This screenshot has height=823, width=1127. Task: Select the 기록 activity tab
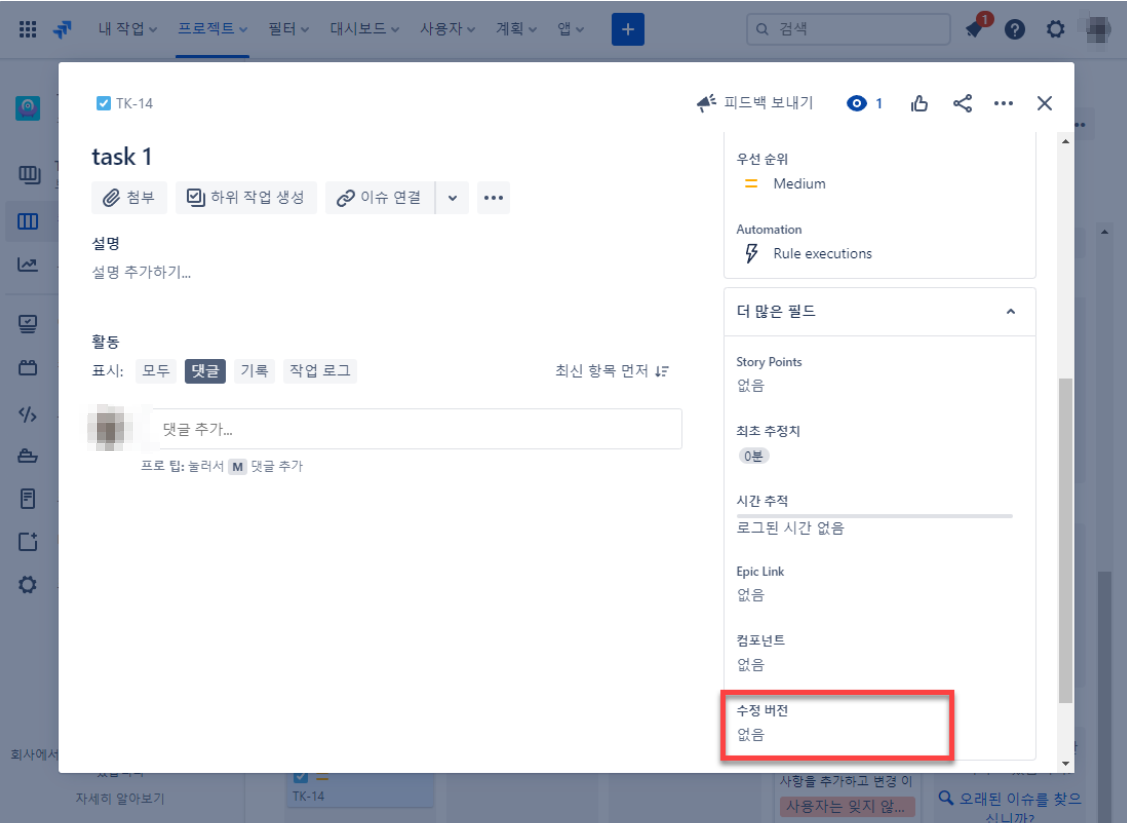(x=254, y=371)
